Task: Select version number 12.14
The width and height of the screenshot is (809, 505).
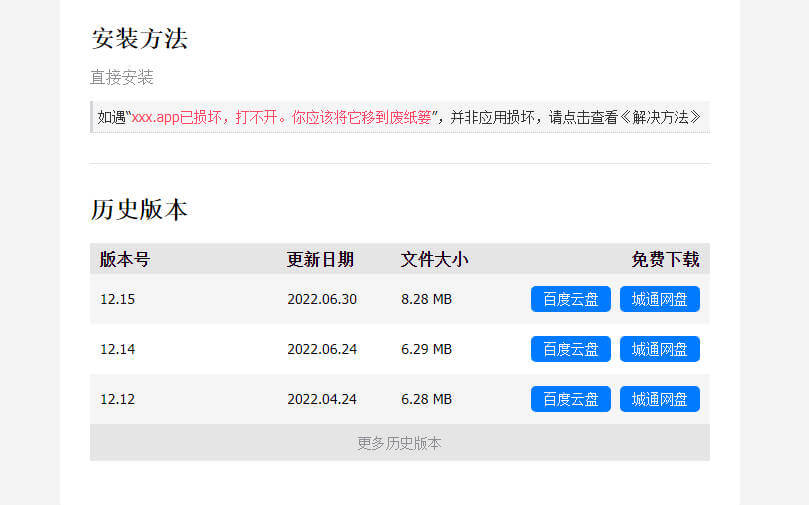Action: pyautogui.click(x=118, y=349)
